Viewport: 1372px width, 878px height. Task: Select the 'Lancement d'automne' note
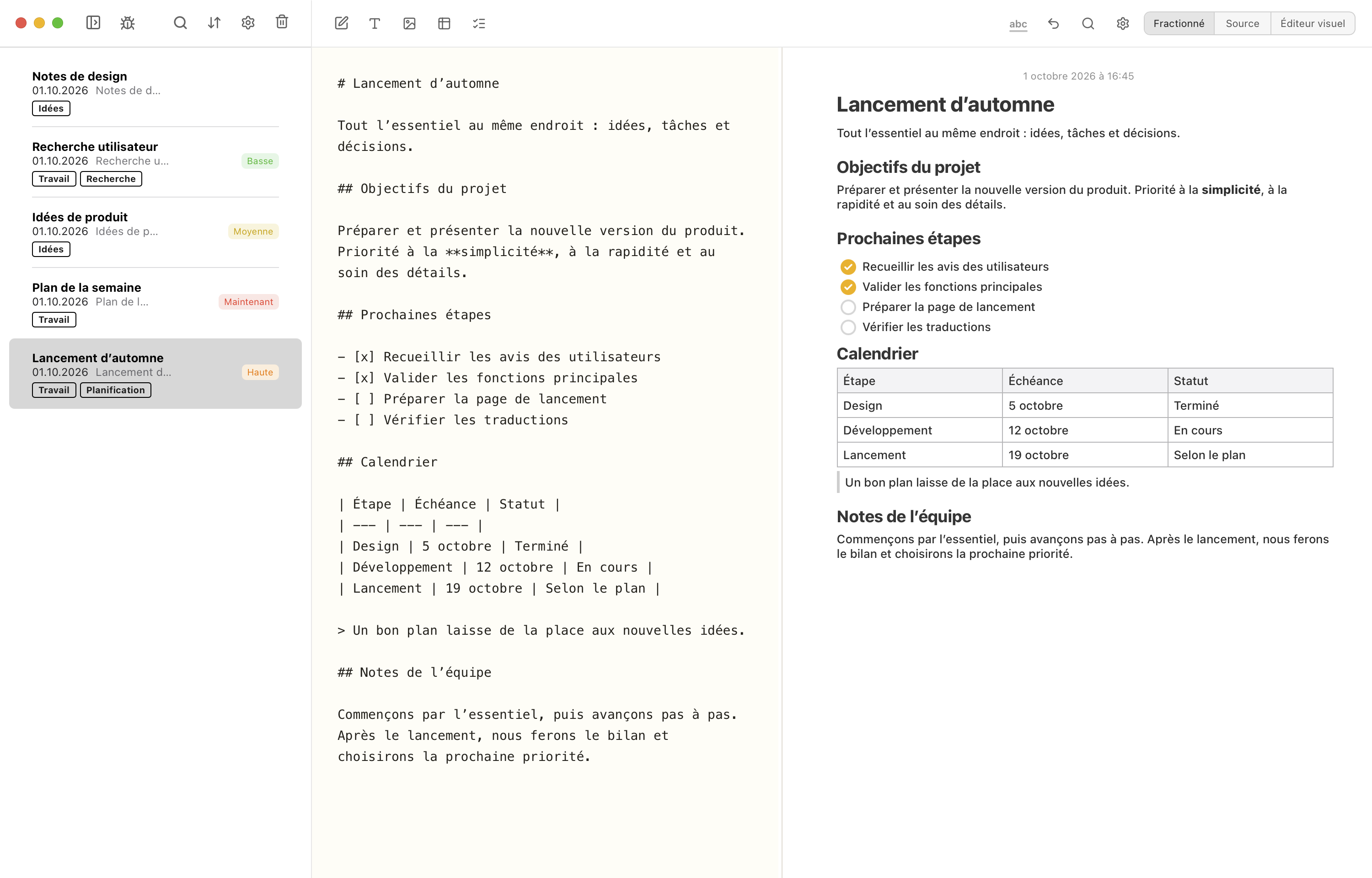pos(155,374)
